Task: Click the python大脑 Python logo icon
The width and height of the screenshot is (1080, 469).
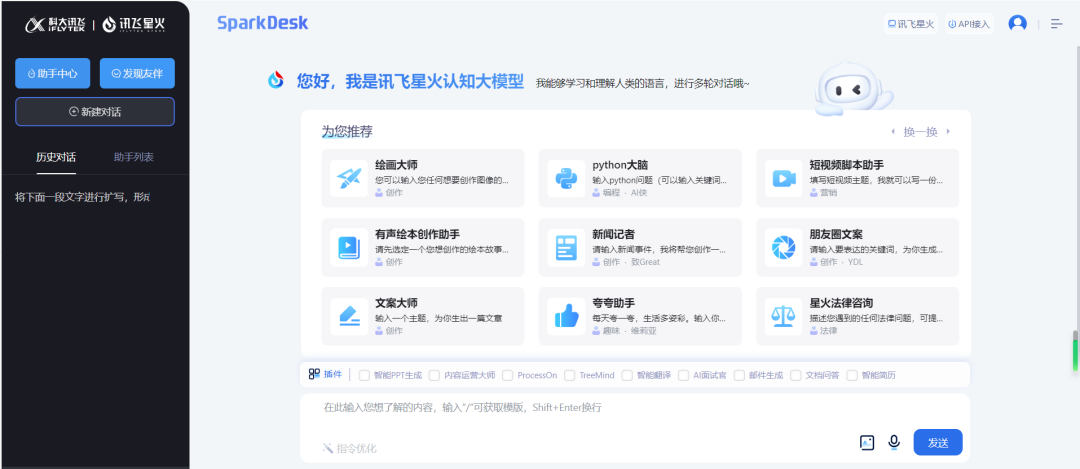Action: [x=566, y=178]
